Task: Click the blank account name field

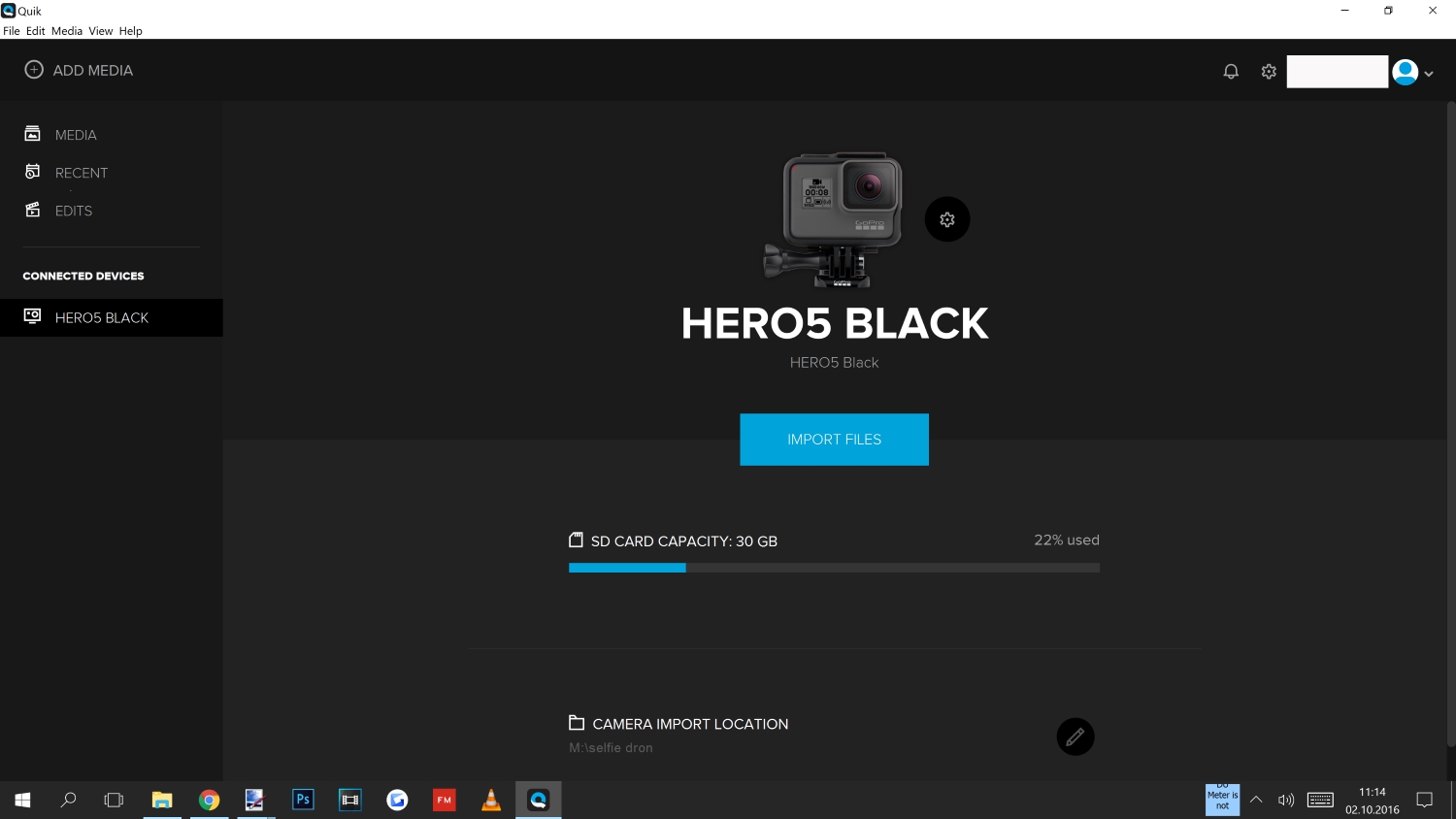Action: pyautogui.click(x=1337, y=72)
